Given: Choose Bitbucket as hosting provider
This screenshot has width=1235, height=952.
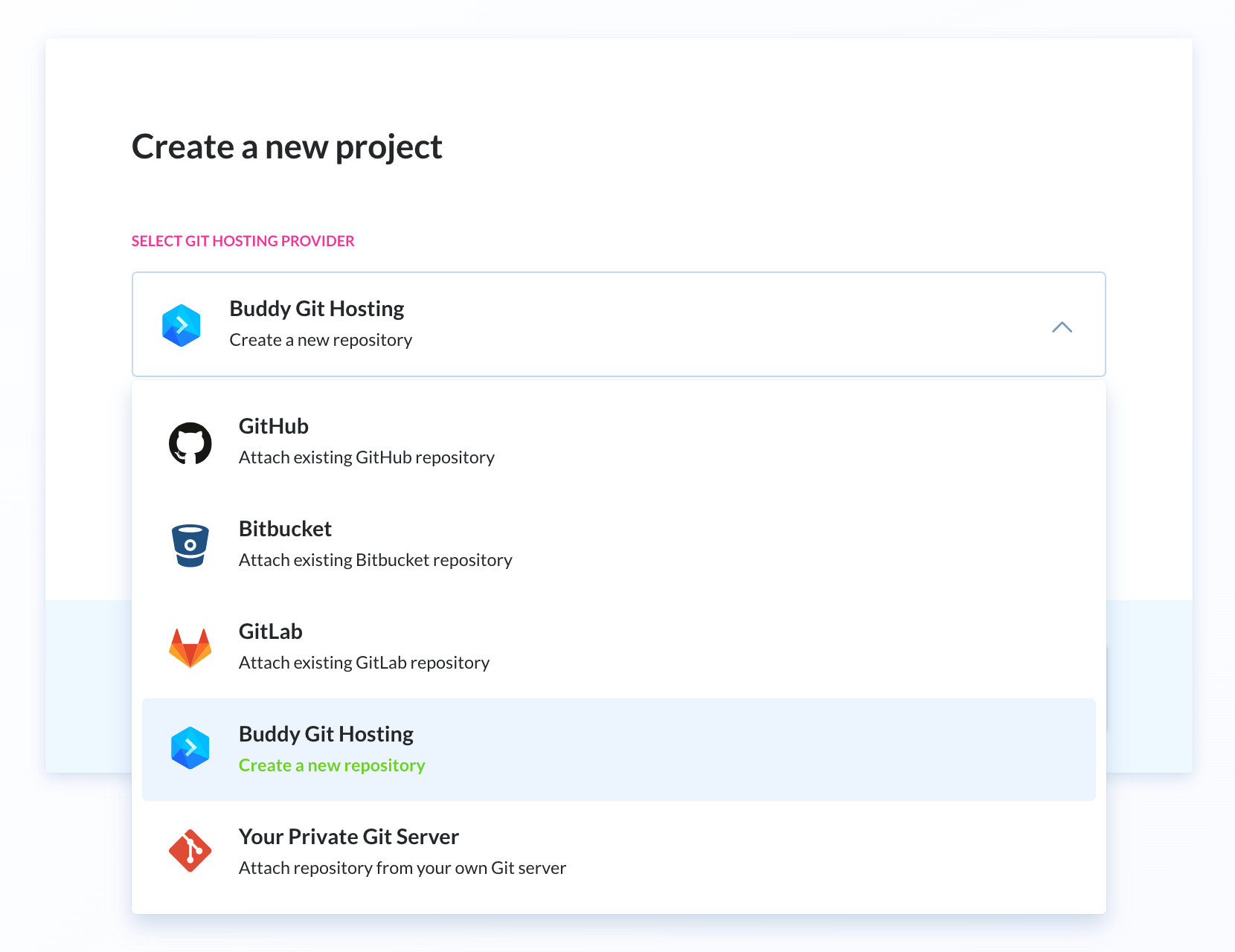Looking at the screenshot, I should [619, 544].
